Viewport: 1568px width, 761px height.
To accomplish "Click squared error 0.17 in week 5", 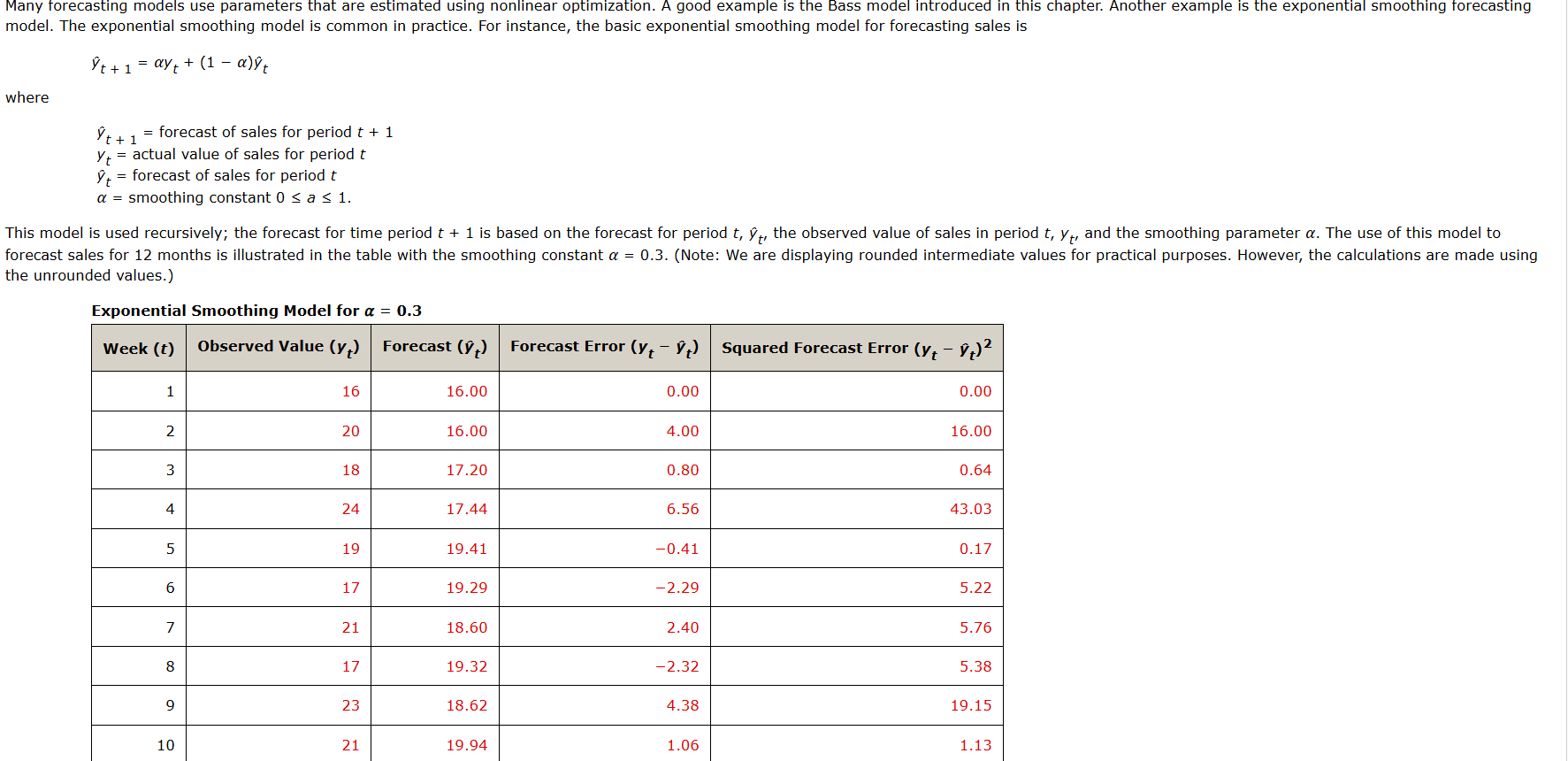I will 975,549.
